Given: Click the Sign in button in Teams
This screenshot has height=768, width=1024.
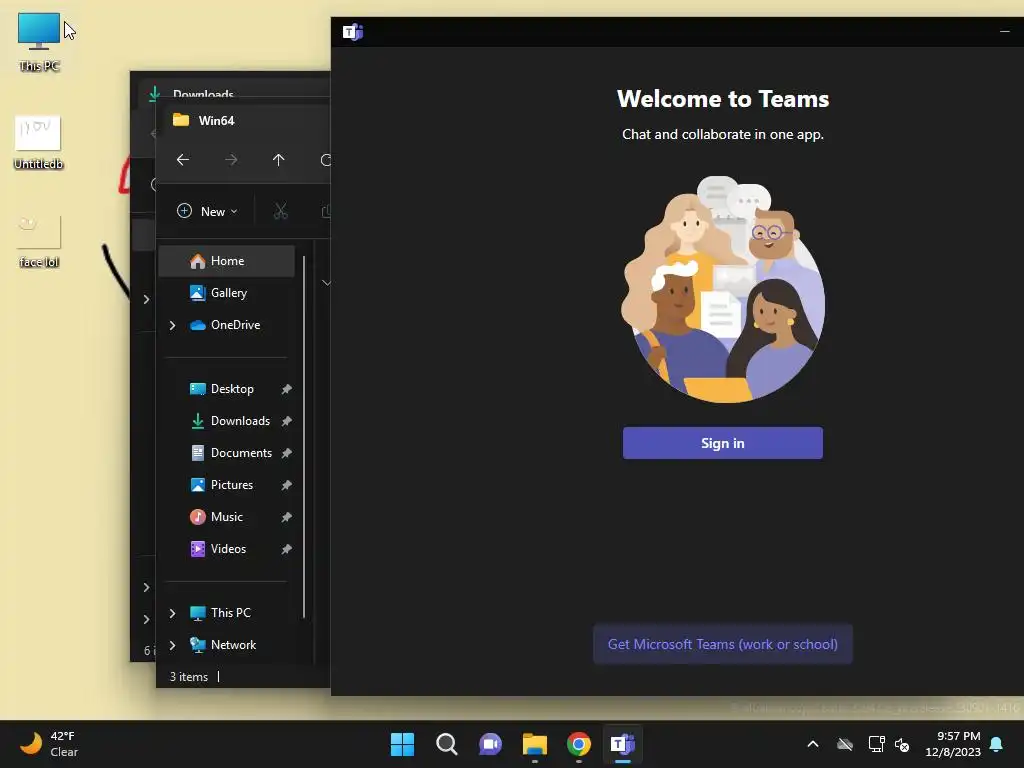Looking at the screenshot, I should pyautogui.click(x=722, y=443).
